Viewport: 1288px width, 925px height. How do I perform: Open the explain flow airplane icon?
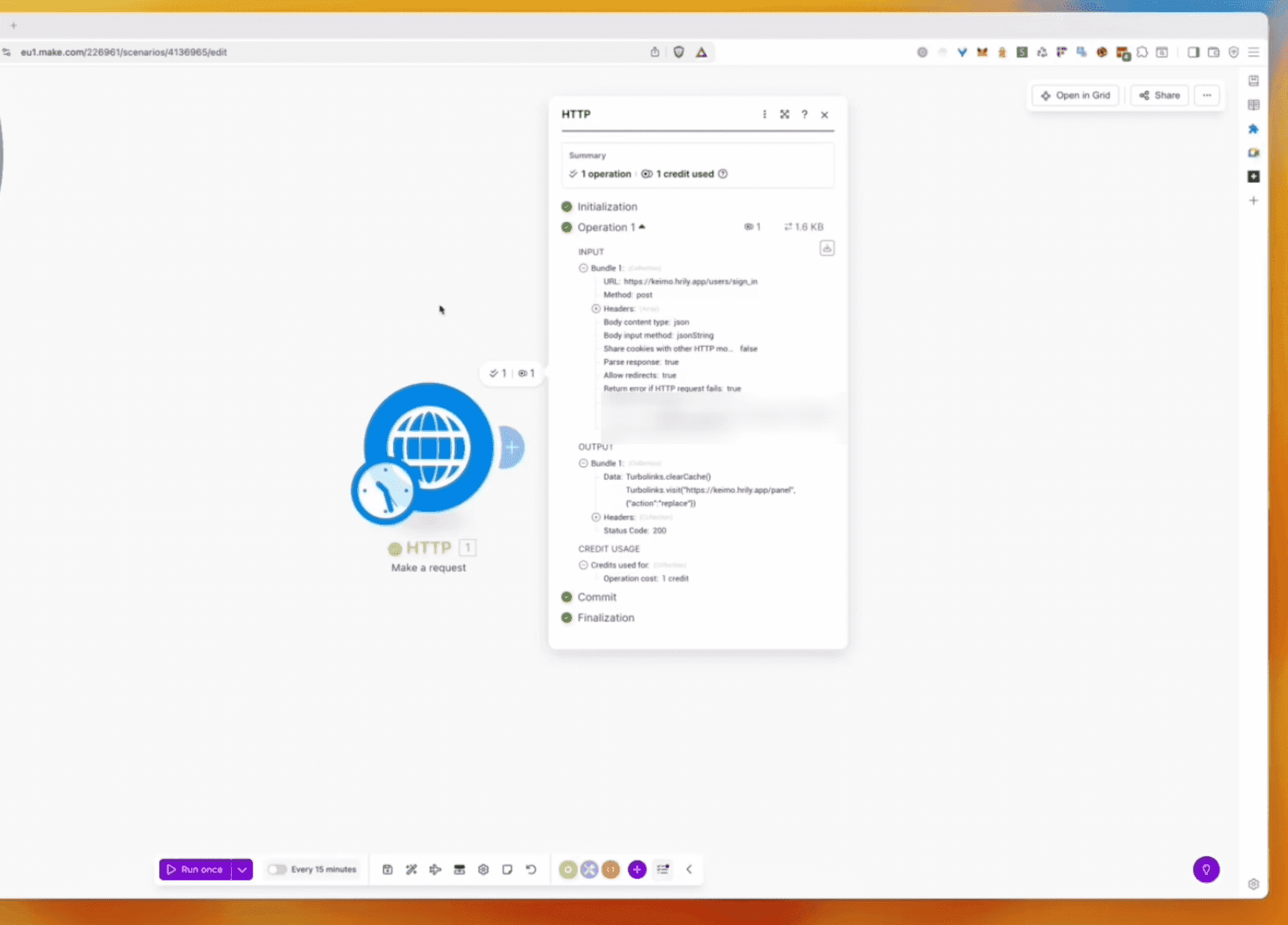435,869
